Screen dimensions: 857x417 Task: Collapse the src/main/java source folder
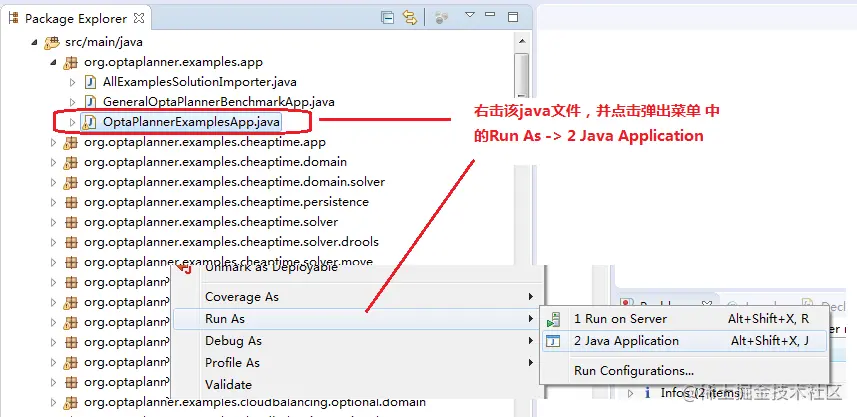(x=34, y=42)
